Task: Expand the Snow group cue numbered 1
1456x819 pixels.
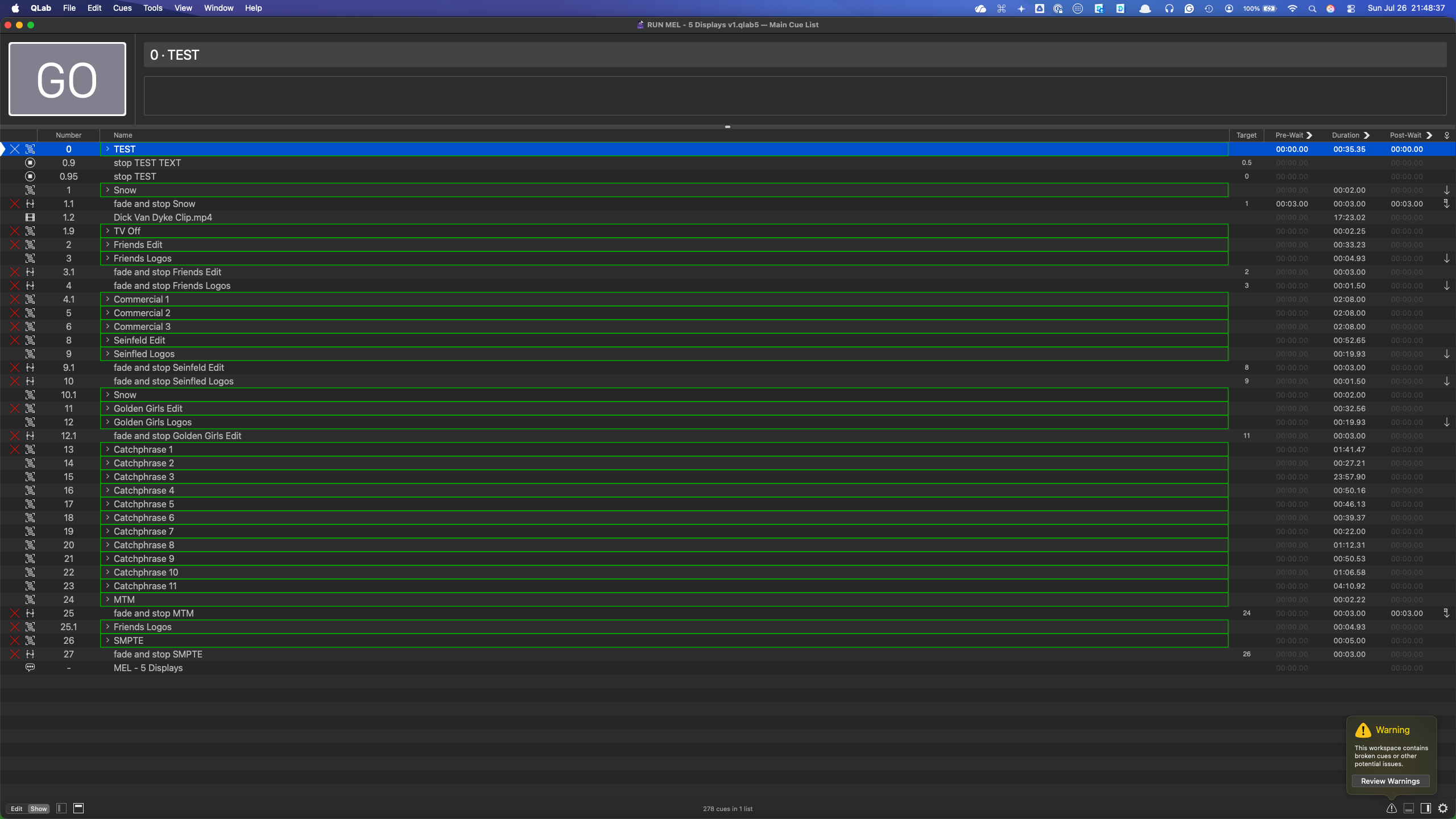Action: [x=107, y=190]
